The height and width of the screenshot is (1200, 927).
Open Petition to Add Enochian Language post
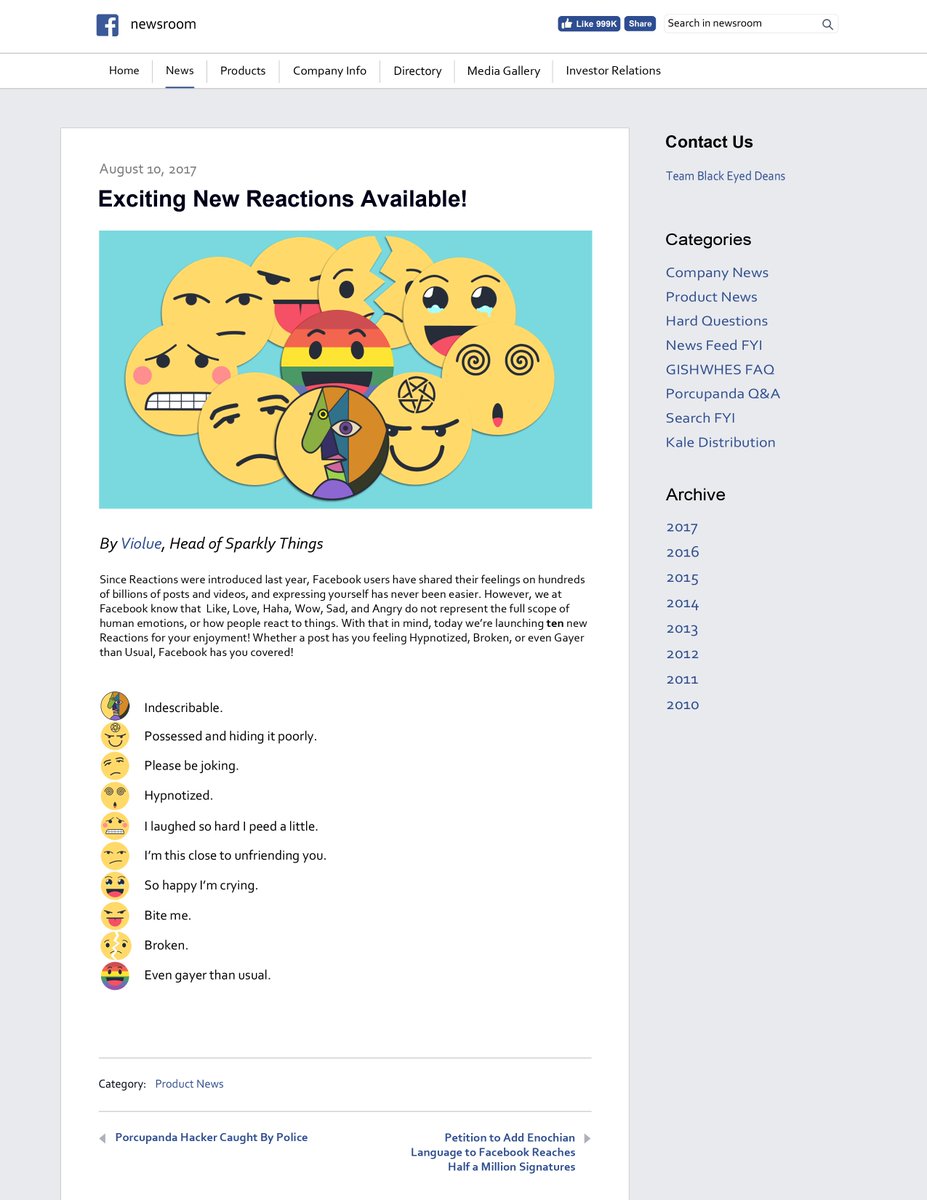click(493, 1152)
